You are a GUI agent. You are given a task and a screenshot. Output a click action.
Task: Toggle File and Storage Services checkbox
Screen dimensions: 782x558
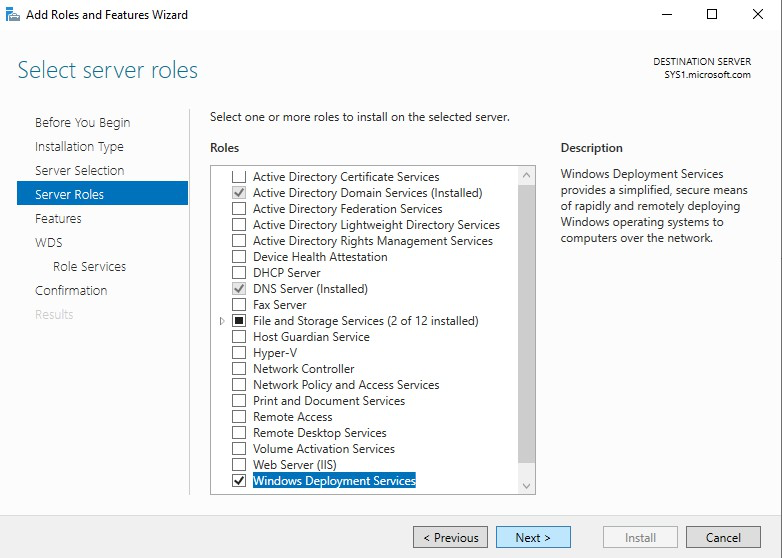click(239, 320)
